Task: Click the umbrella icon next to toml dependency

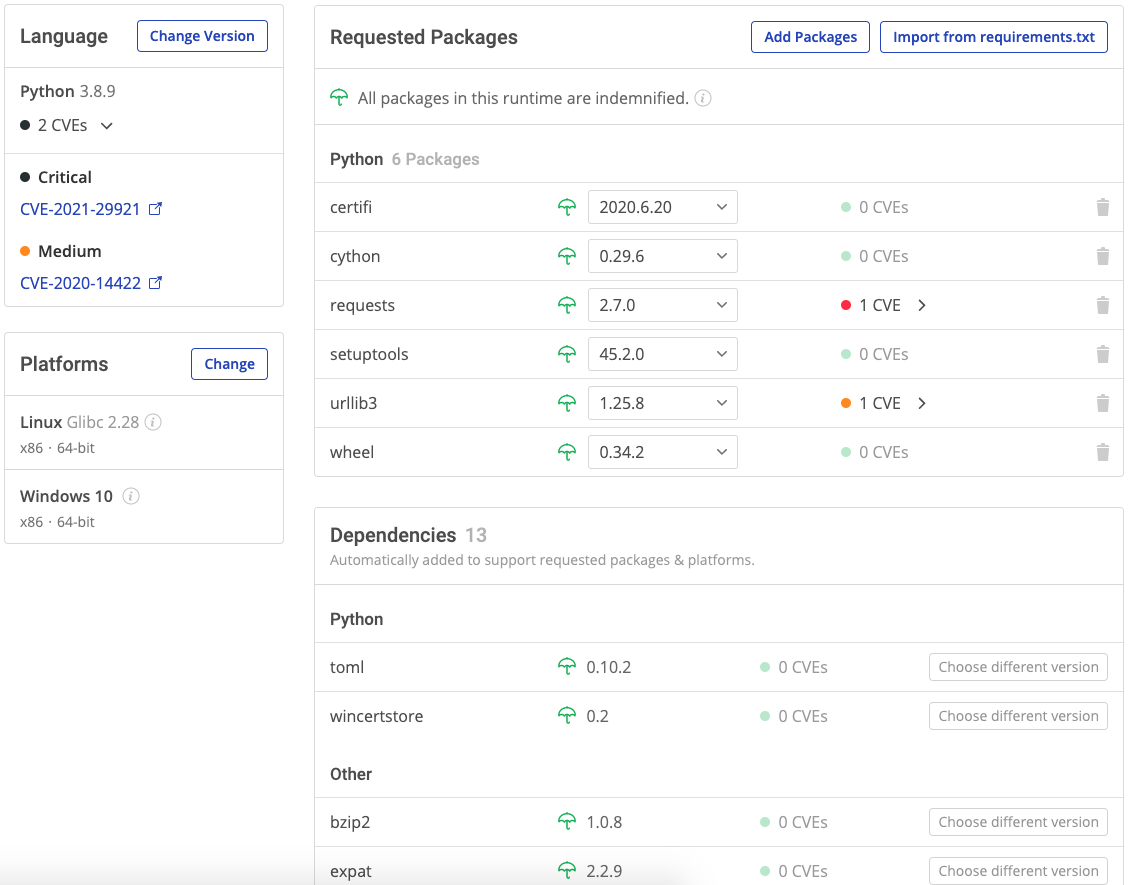Action: tap(567, 667)
